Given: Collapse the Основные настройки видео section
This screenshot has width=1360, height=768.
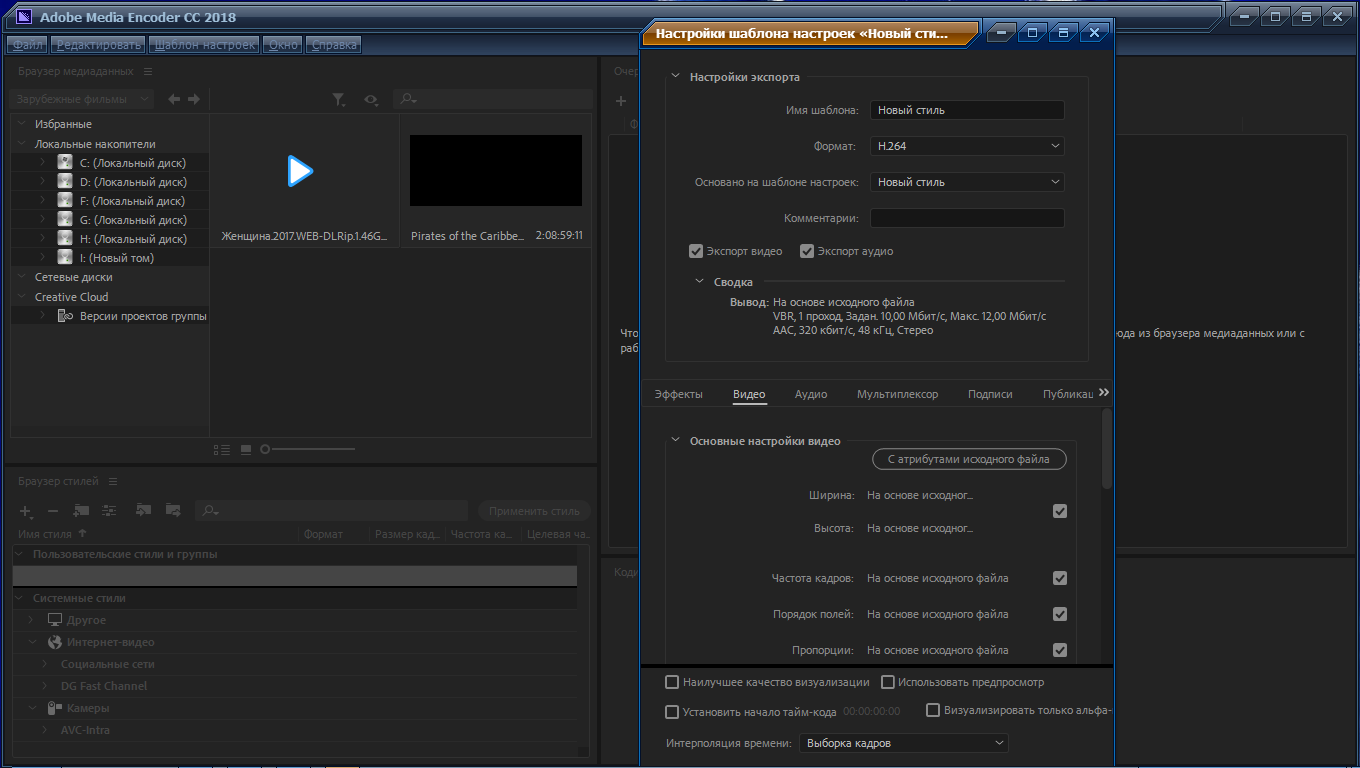Looking at the screenshot, I should point(676,441).
